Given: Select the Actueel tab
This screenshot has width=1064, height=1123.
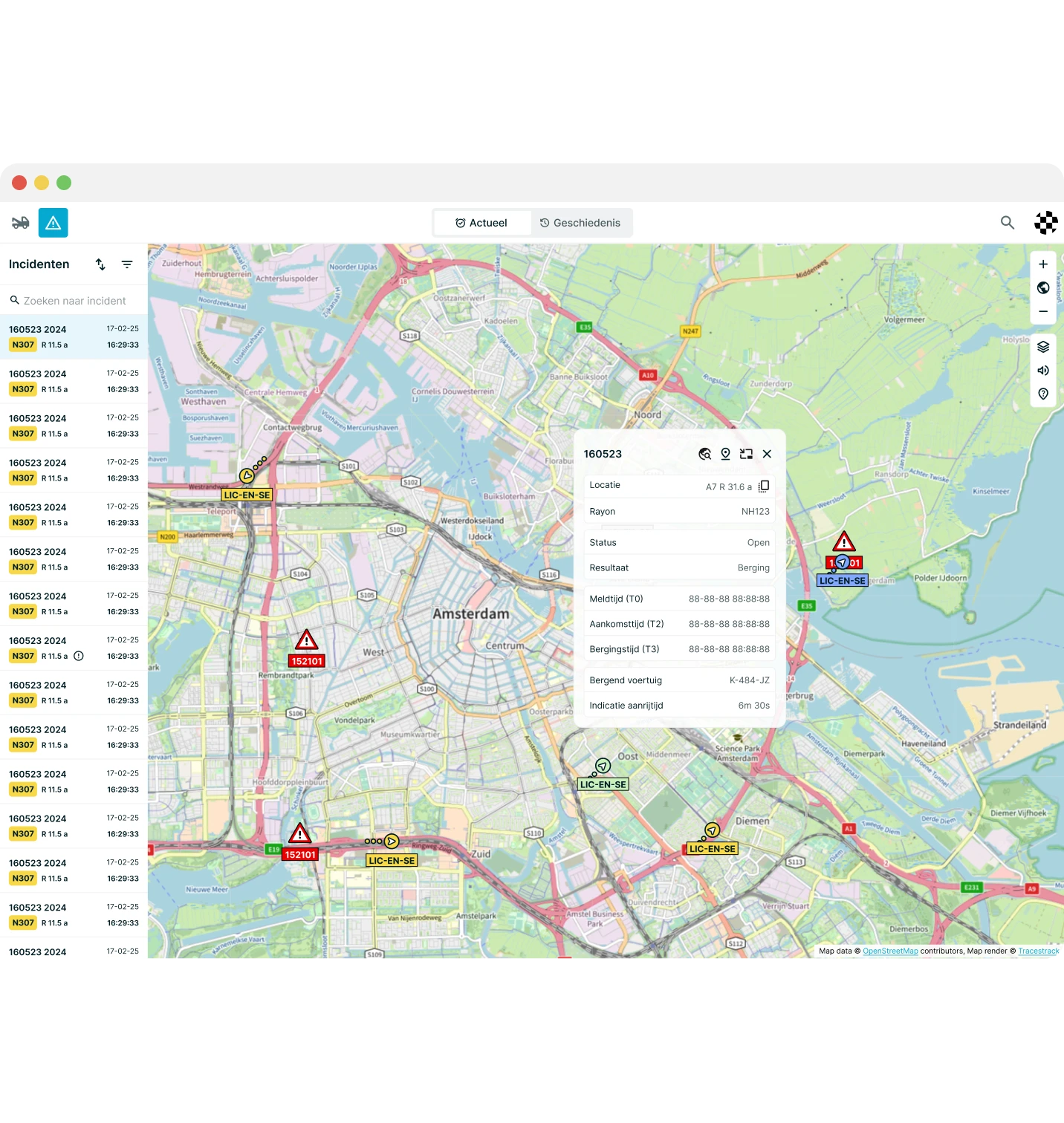Looking at the screenshot, I should point(481,223).
